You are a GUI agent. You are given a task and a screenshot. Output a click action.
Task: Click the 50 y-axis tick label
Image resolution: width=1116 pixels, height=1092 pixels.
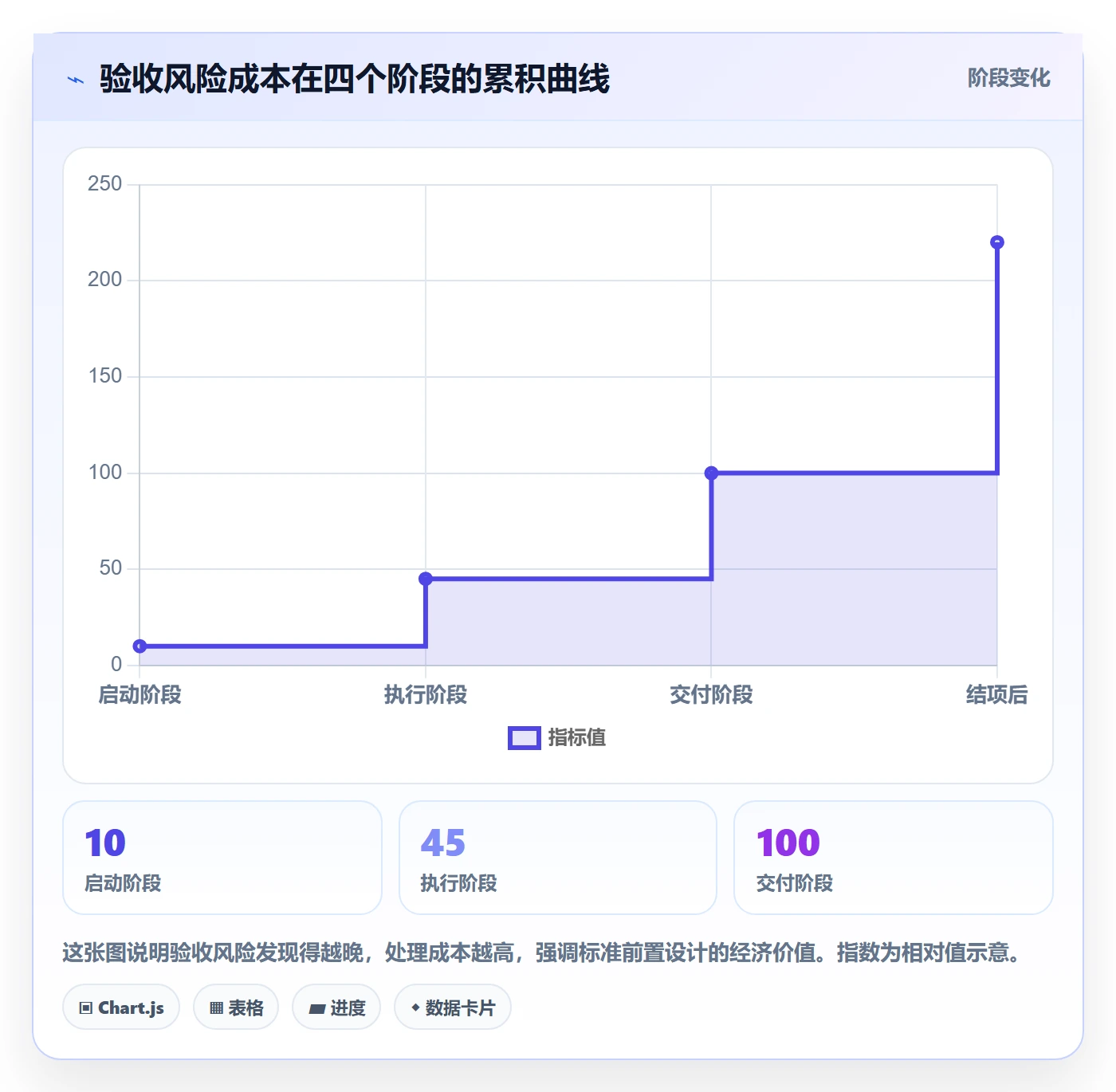pyautogui.click(x=111, y=568)
